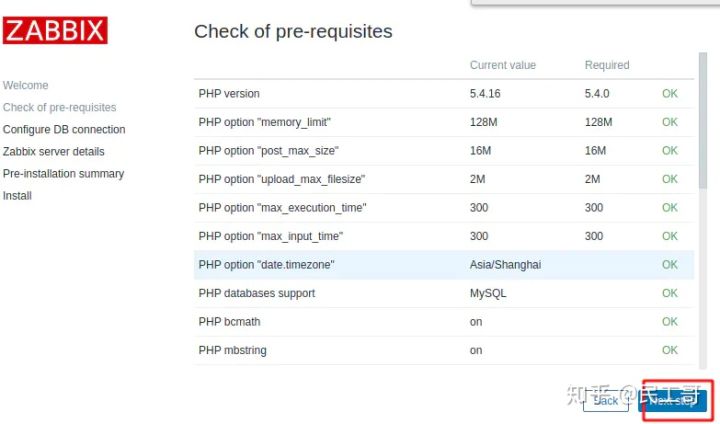
Task: Go back with the Back button
Action: 606,401
